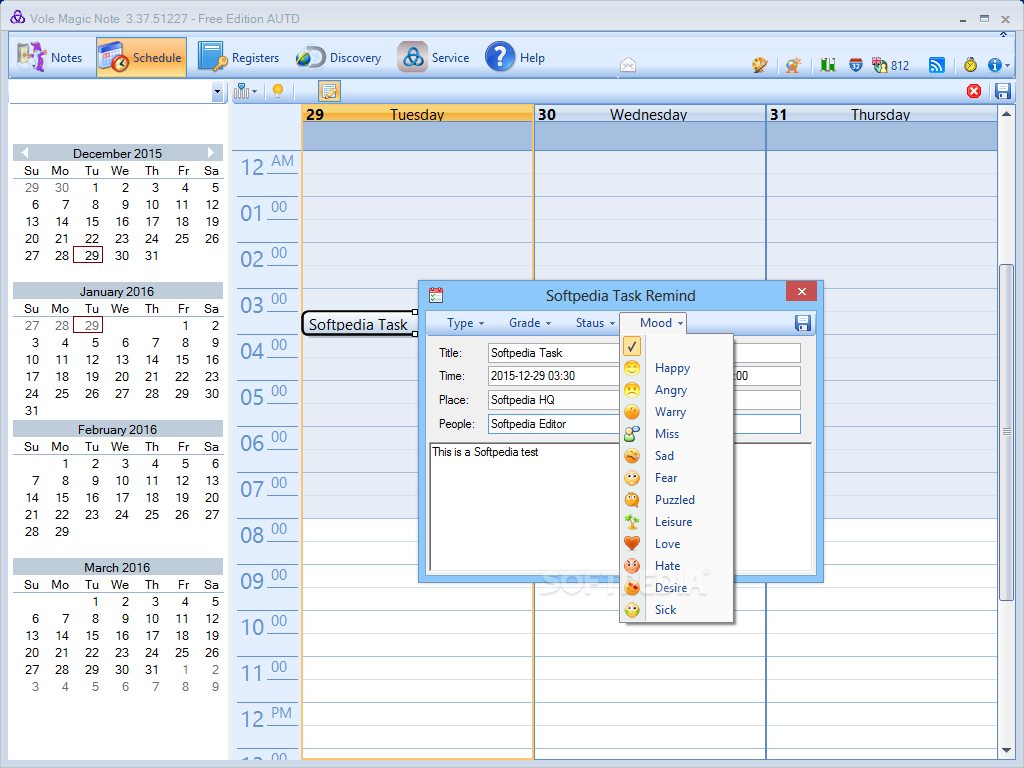Choose the Sad mood
Screen dimensions: 1024x768
676,456
